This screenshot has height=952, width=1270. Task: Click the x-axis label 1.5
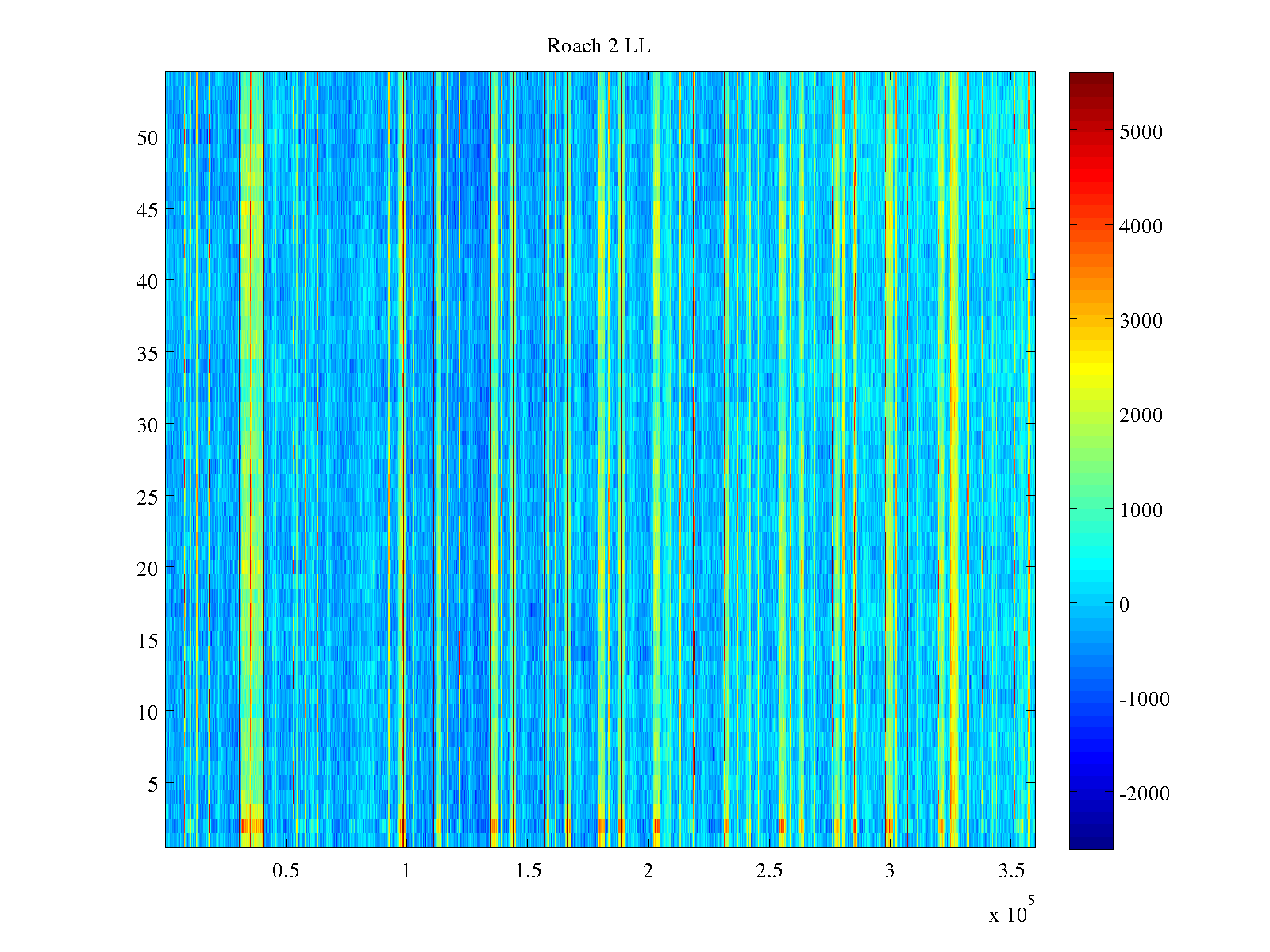pos(528,871)
